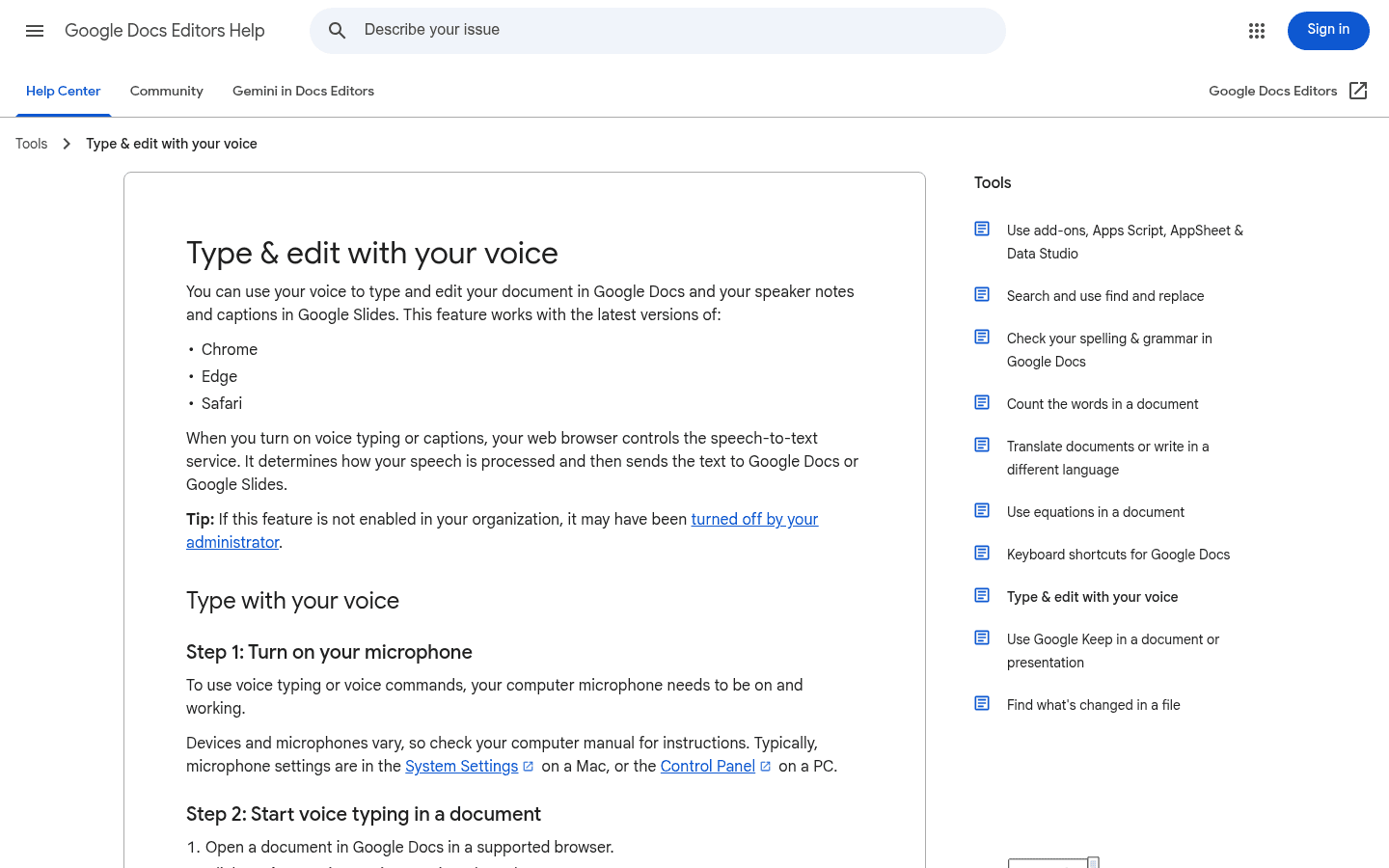1389x868 pixels.
Task: Open 'Find what's changed in a file' article
Action: [1094, 705]
